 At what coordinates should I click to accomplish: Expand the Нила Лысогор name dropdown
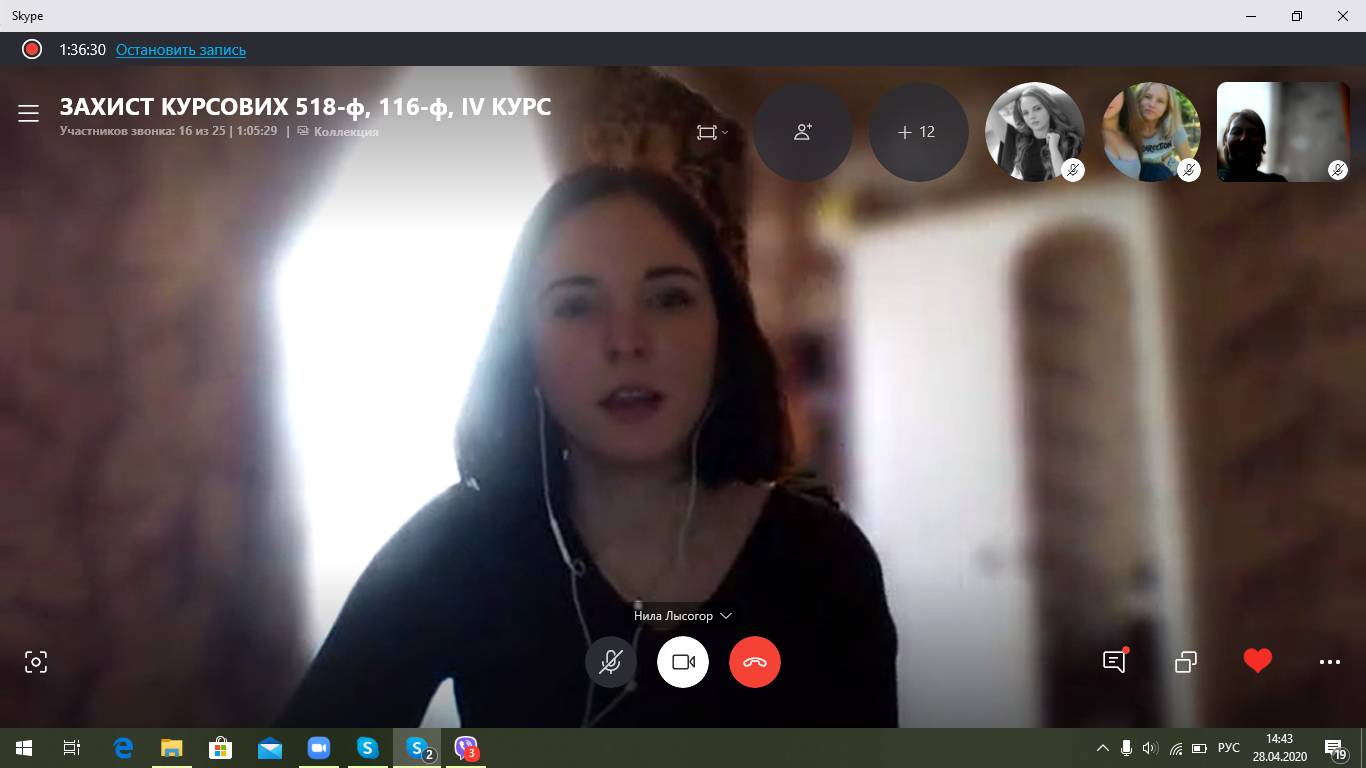click(726, 616)
